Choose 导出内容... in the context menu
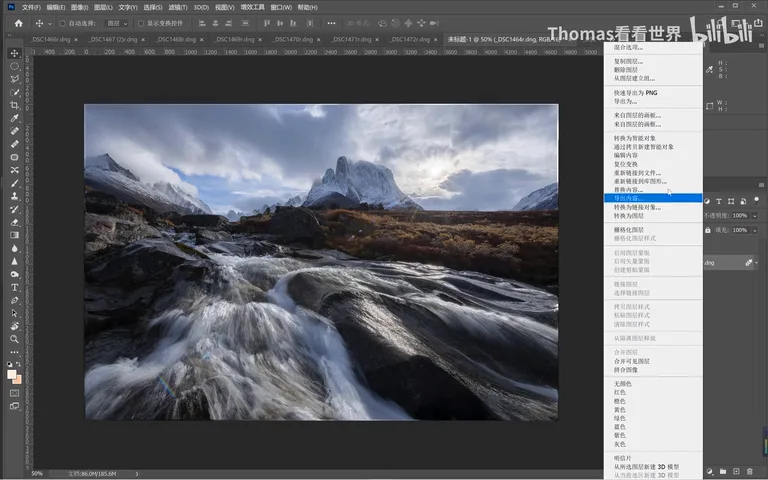Screen dimensions: 768x480 [x=653, y=198]
